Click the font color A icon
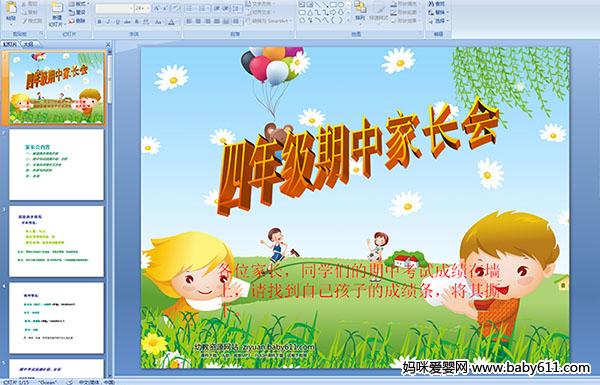The width and height of the screenshot is (600, 385). pos(171,22)
